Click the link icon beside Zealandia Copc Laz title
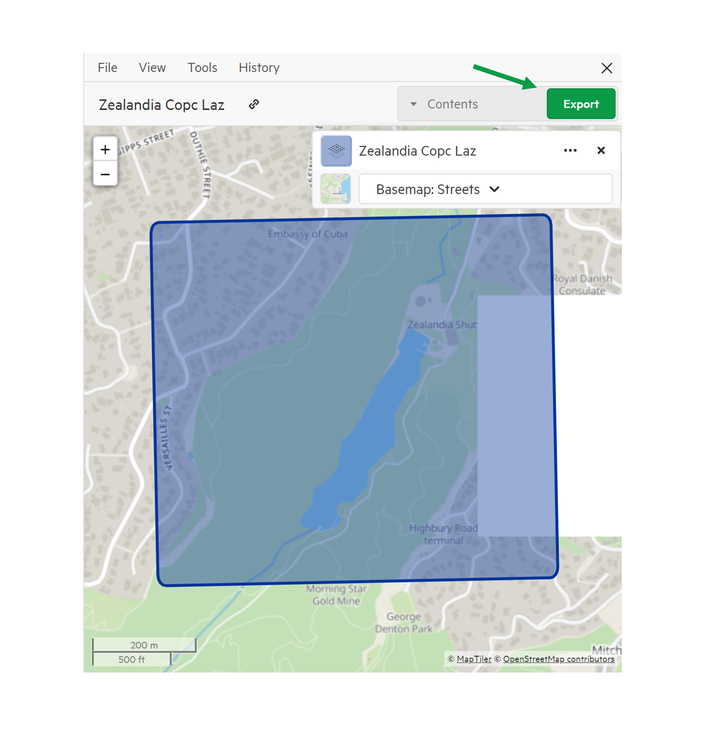720x751 pixels. (254, 104)
